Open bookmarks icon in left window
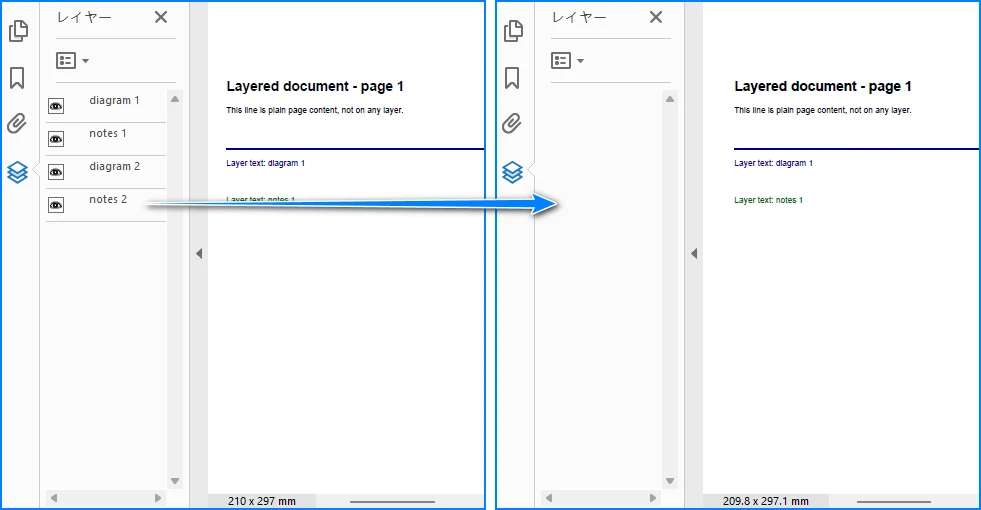Screen dimensions: 981x510 click(x=18, y=78)
